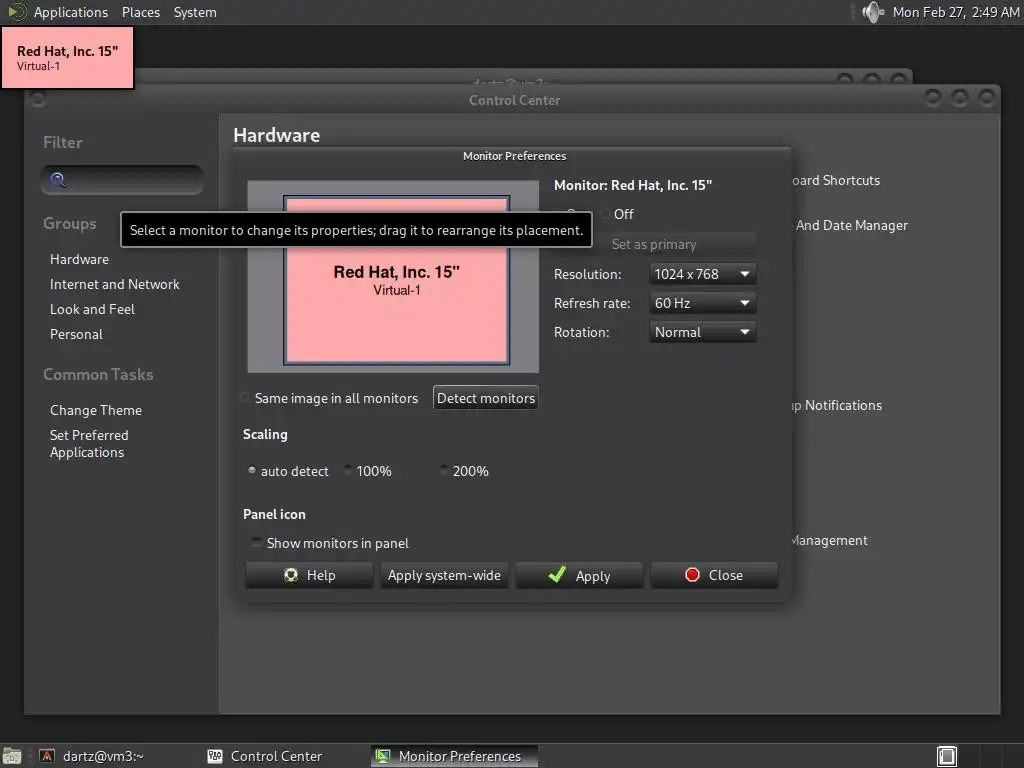The width and height of the screenshot is (1024, 768).
Task: Click workspace switcher icon at bottom right
Action: coord(947,756)
